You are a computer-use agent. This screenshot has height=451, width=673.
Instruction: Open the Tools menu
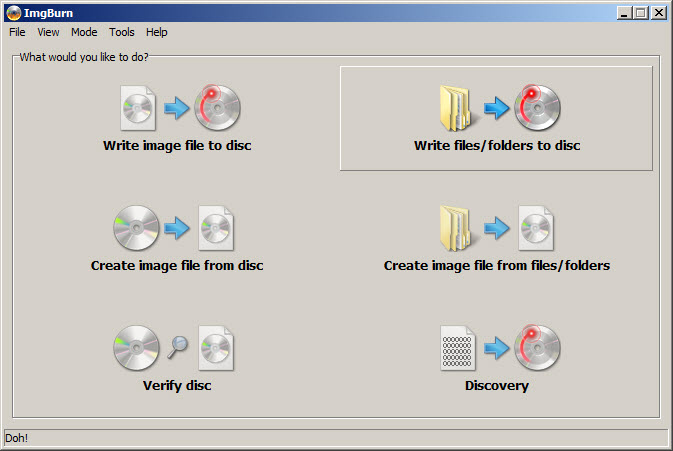tap(121, 32)
